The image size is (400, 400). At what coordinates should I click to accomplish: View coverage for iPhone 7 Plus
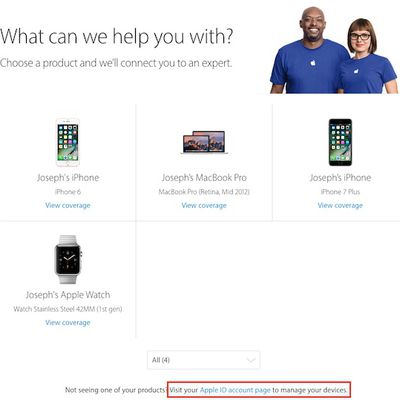(x=340, y=205)
